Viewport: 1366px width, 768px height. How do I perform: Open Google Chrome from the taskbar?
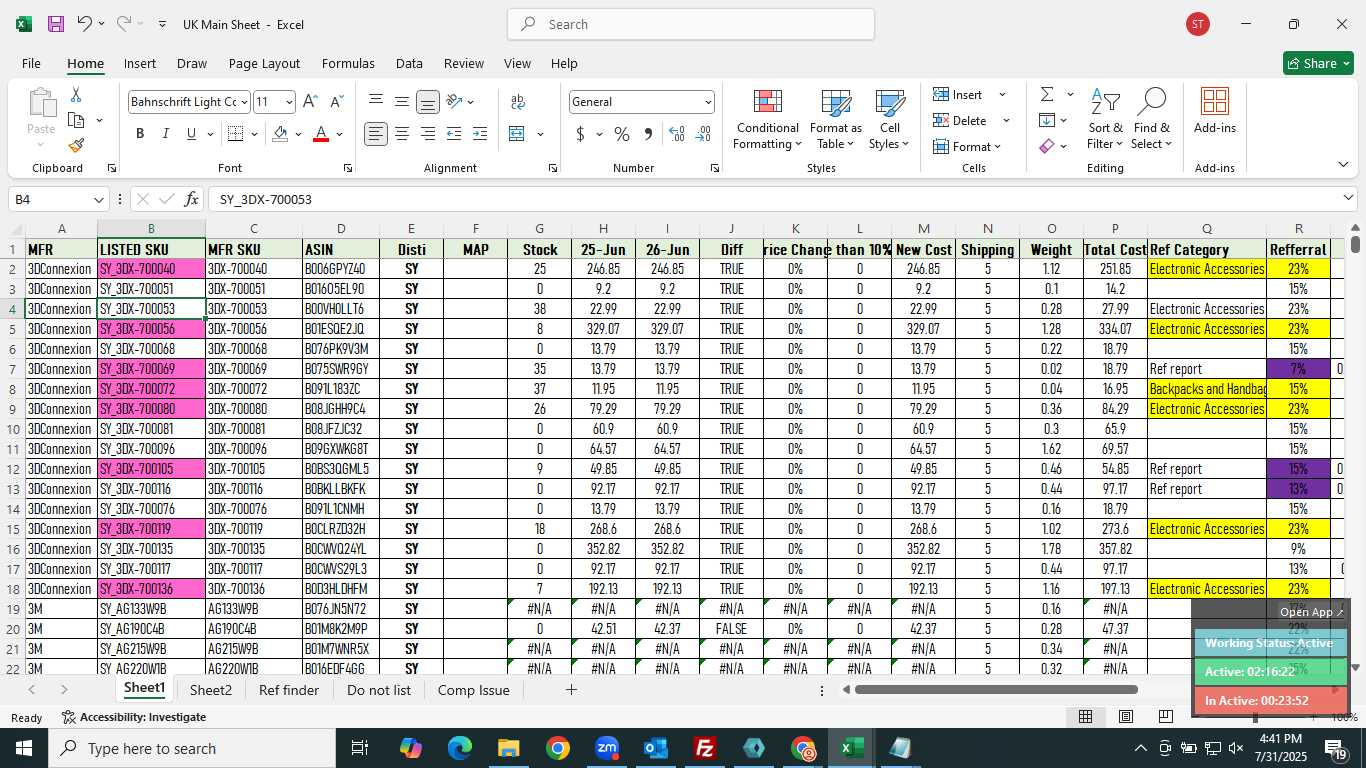558,748
